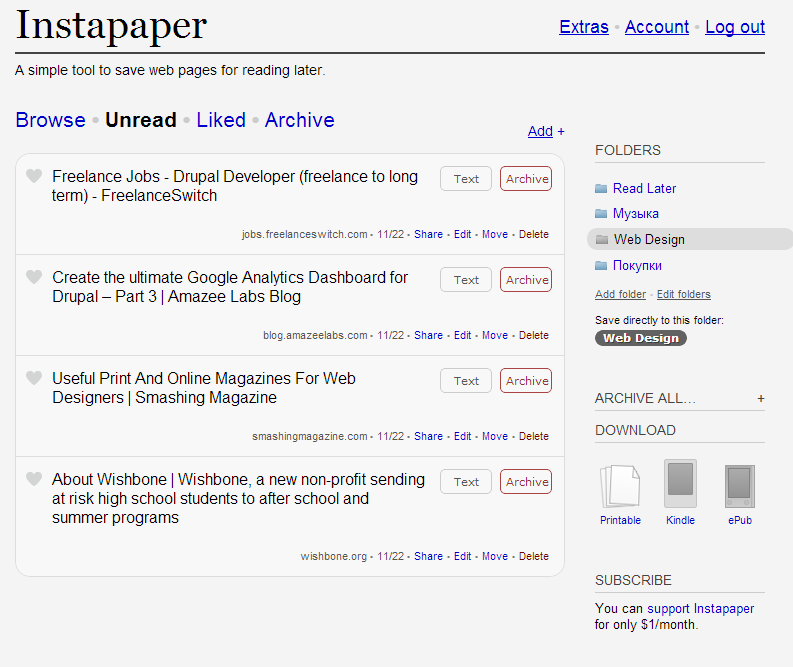Viewport: 793px width, 667px height.
Task: Delete the jobs.freelanceswitch.com article
Action: click(534, 234)
